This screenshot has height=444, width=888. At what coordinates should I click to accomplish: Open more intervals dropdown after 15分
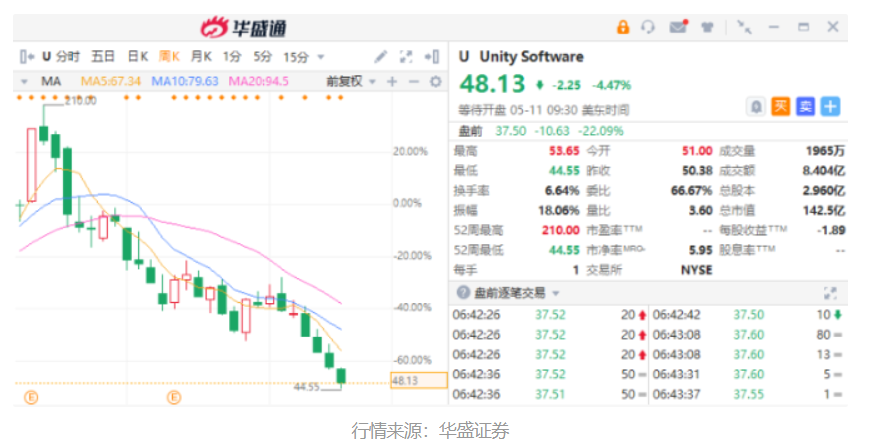coord(321,57)
